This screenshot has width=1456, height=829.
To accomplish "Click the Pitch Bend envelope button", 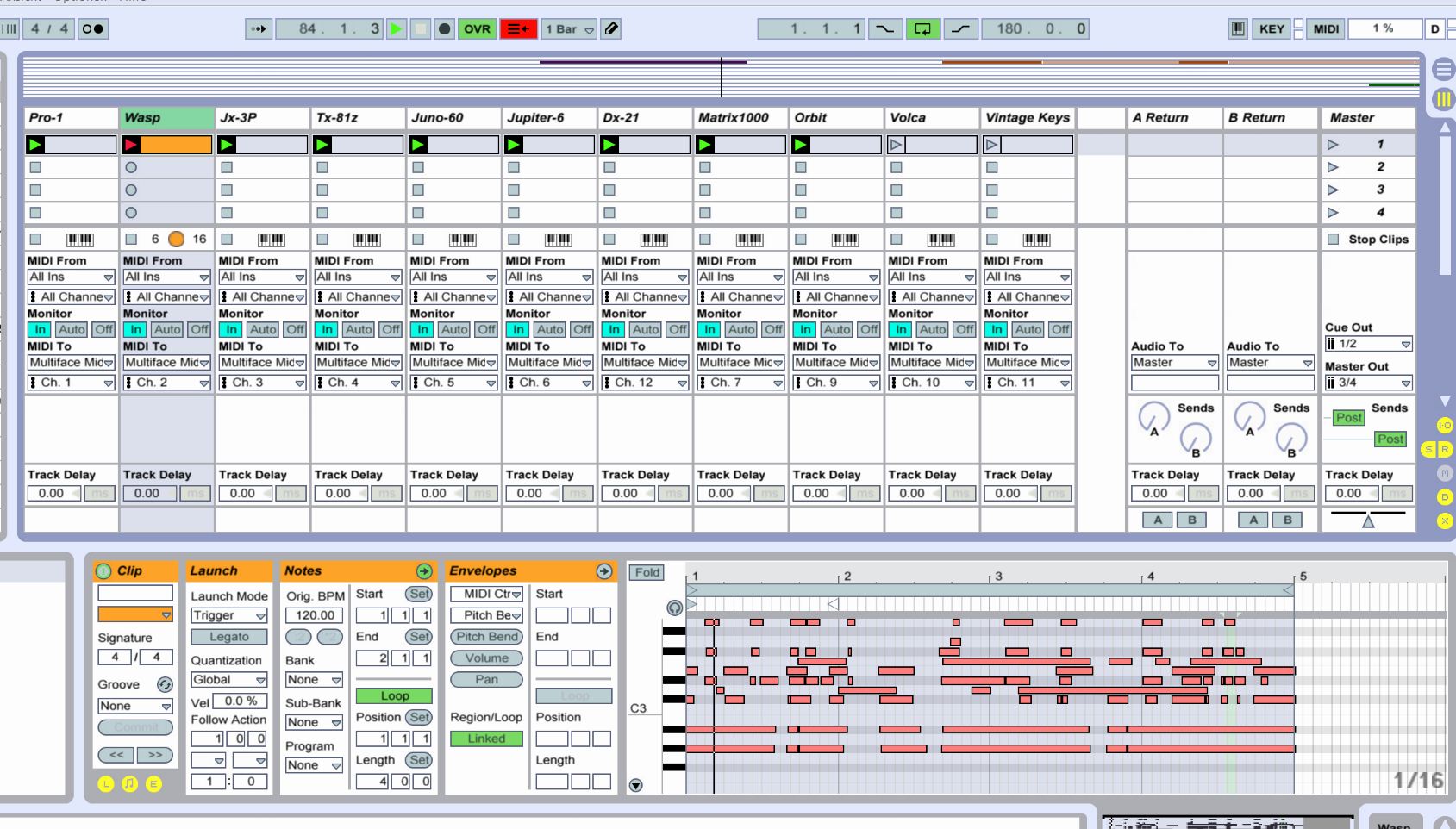I will (x=487, y=637).
